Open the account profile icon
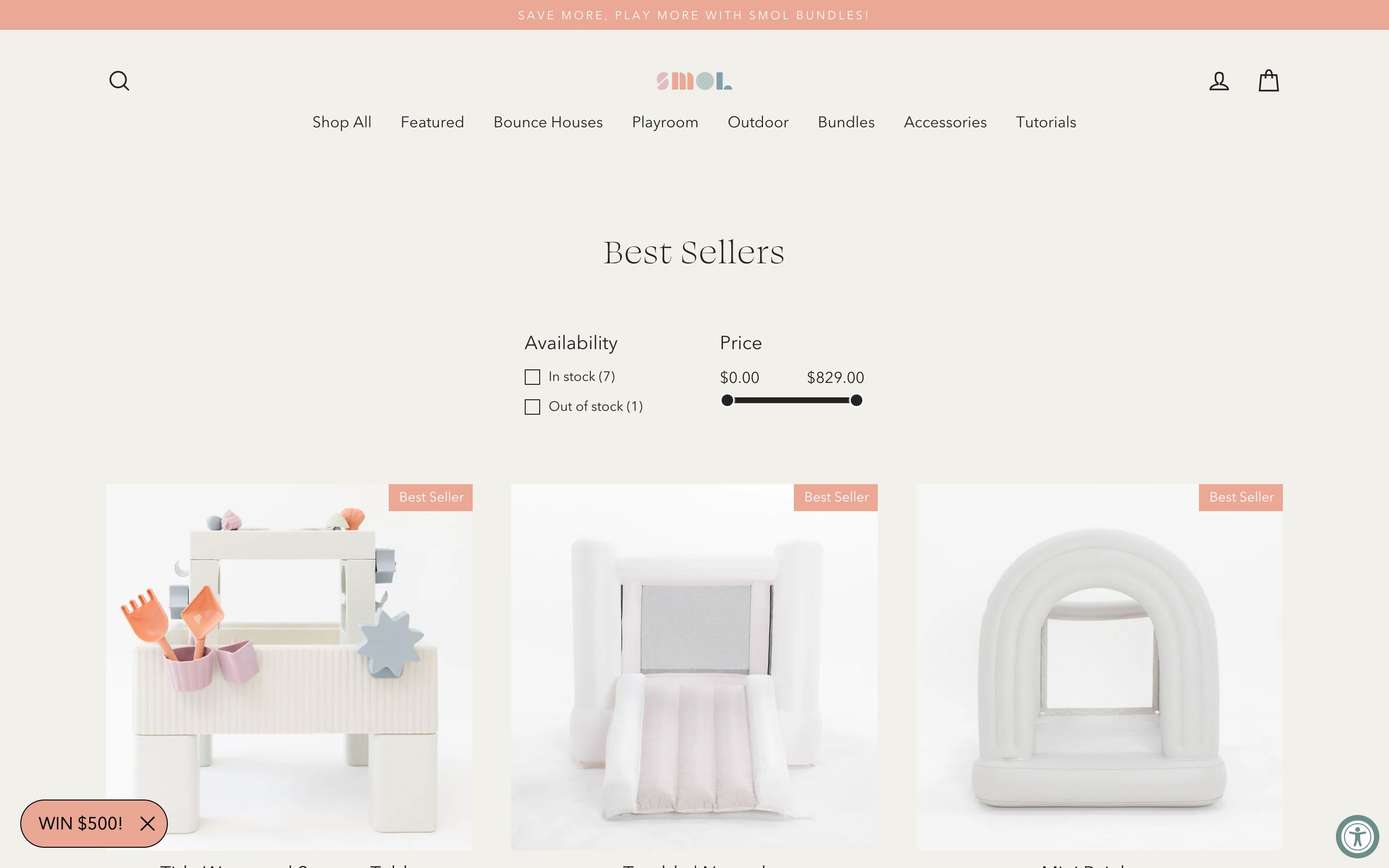 1219,81
